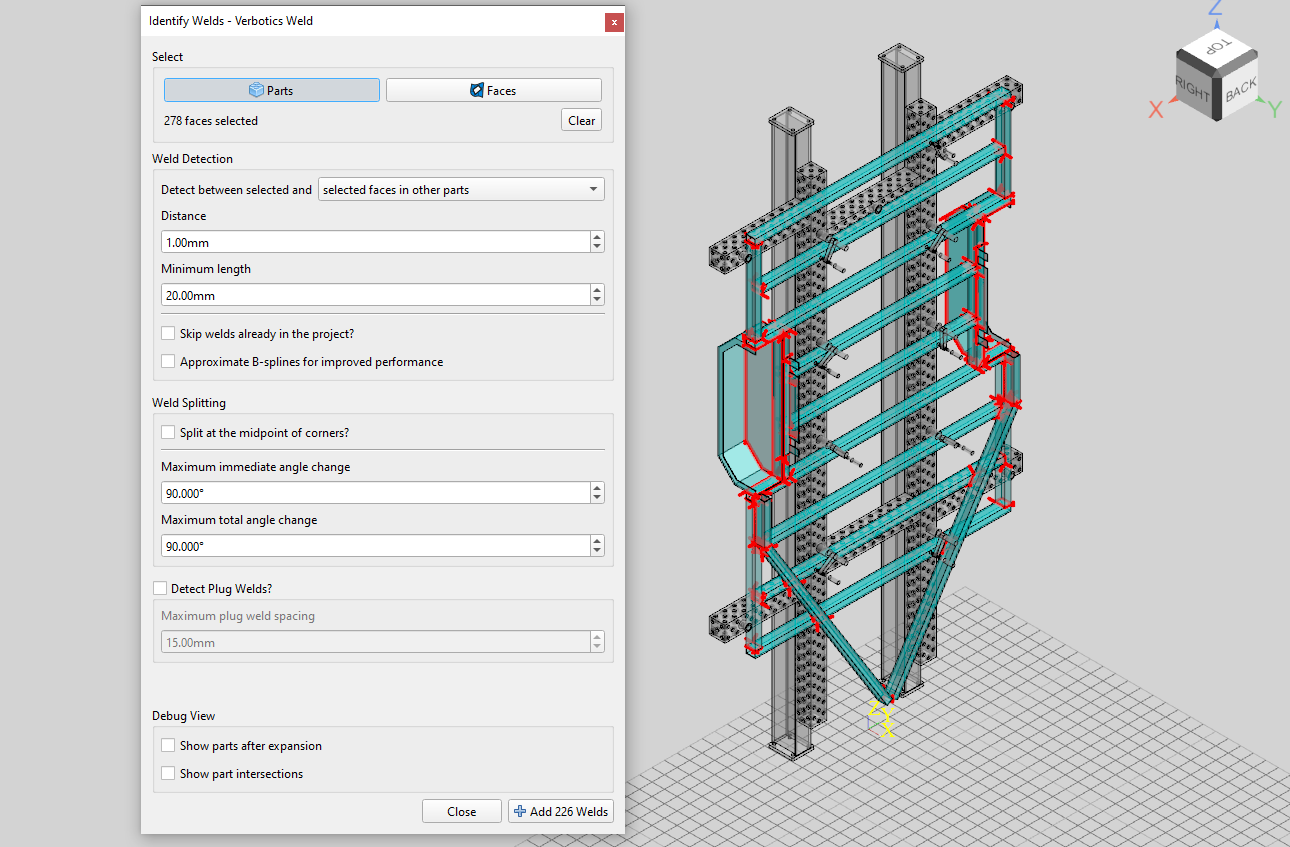The image size is (1290, 847).
Task: Add the 226 detected welds
Action: [561, 811]
